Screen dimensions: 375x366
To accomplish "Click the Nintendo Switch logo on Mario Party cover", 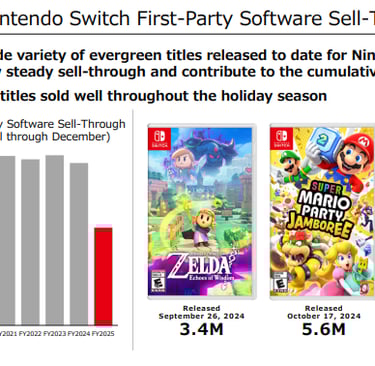I will (x=283, y=139).
